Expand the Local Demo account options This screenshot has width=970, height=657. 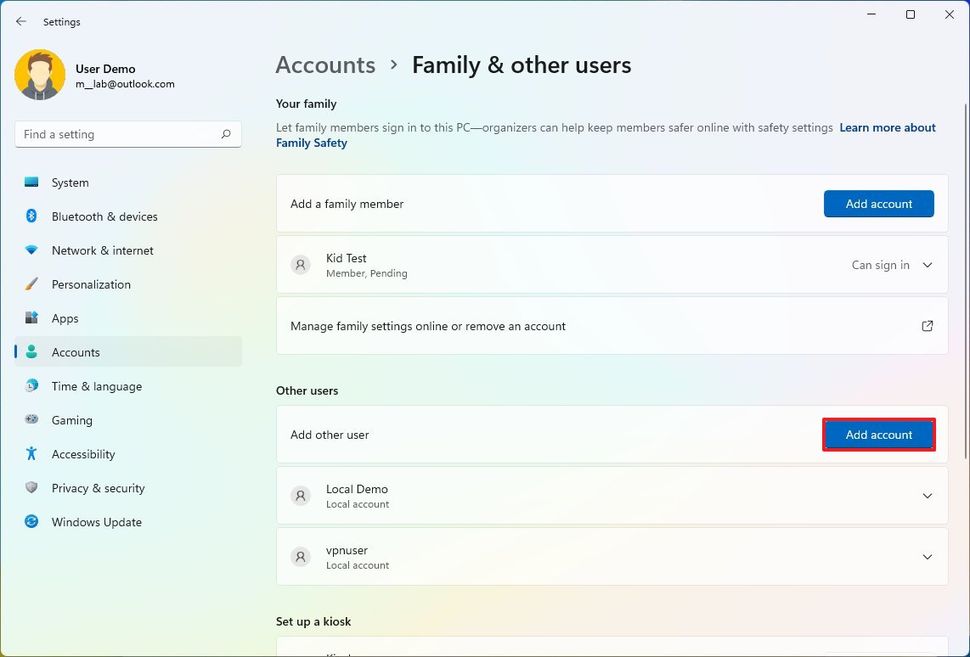[927, 496]
